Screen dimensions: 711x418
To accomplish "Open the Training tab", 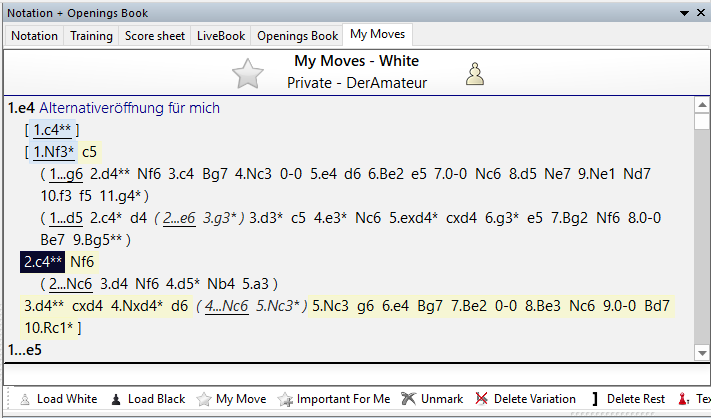I will (x=91, y=36).
